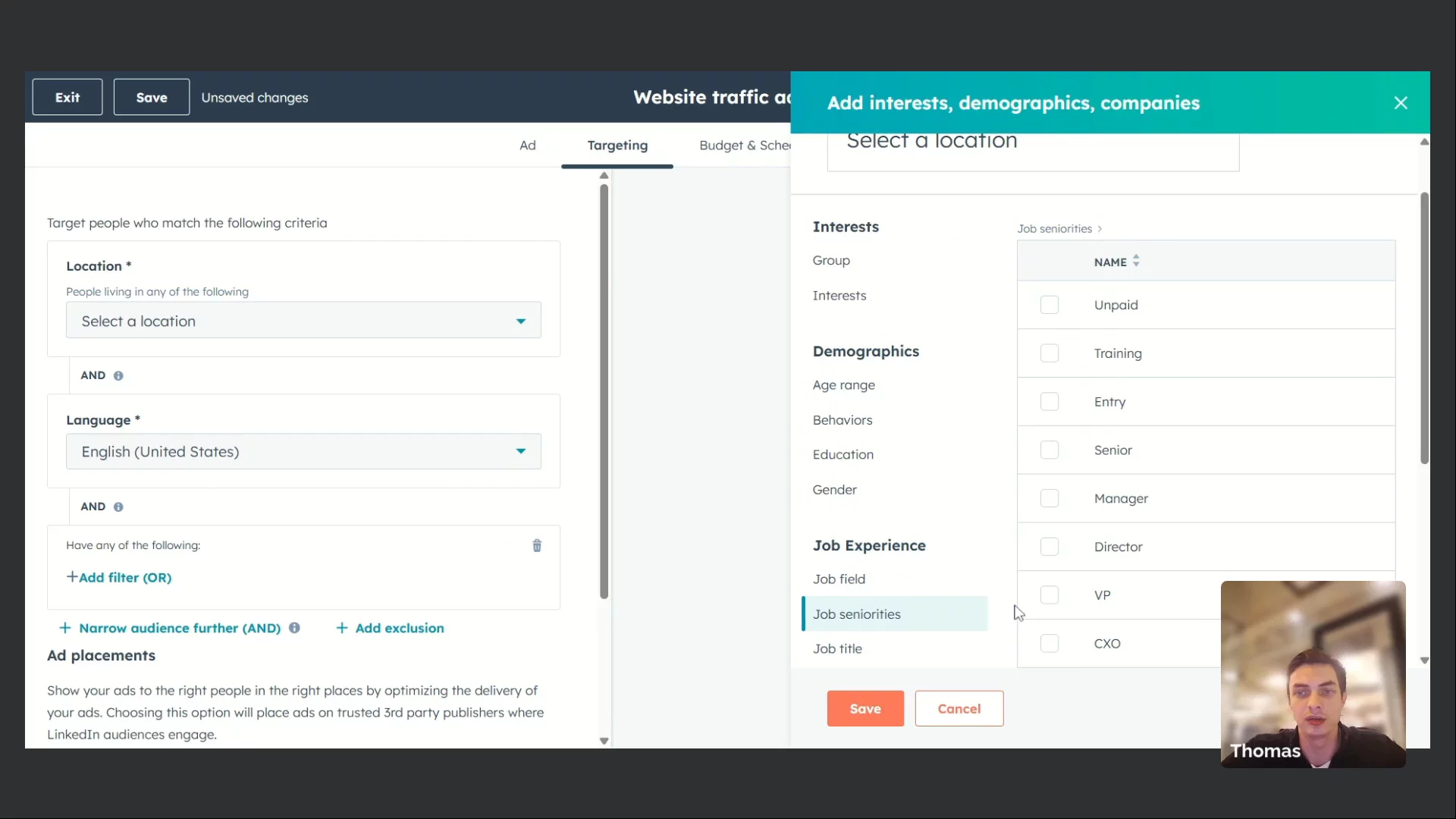This screenshot has height=819, width=1456.
Task: Click the Cancel button
Action: (959, 708)
